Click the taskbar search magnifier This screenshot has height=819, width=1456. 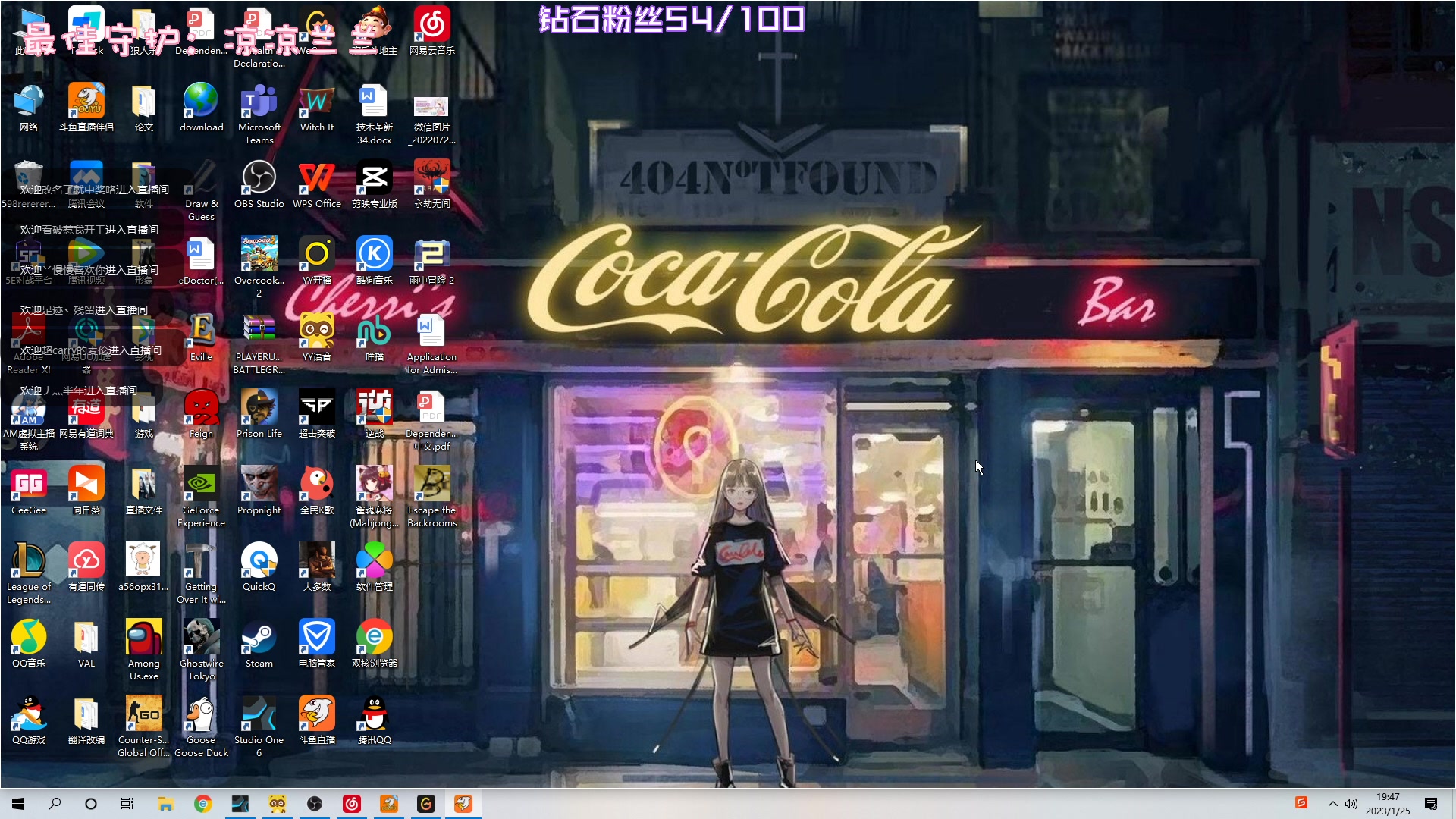pos(55,804)
